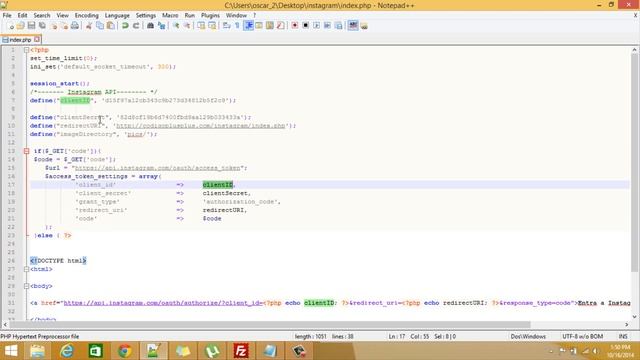Click the Zoom Out toolbar icon
The image size is (640, 360).
click(187, 26)
